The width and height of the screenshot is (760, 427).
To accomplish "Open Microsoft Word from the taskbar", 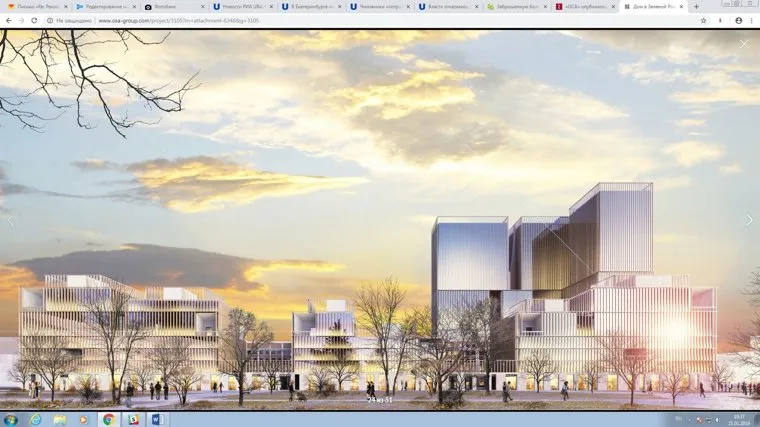I will (158, 419).
